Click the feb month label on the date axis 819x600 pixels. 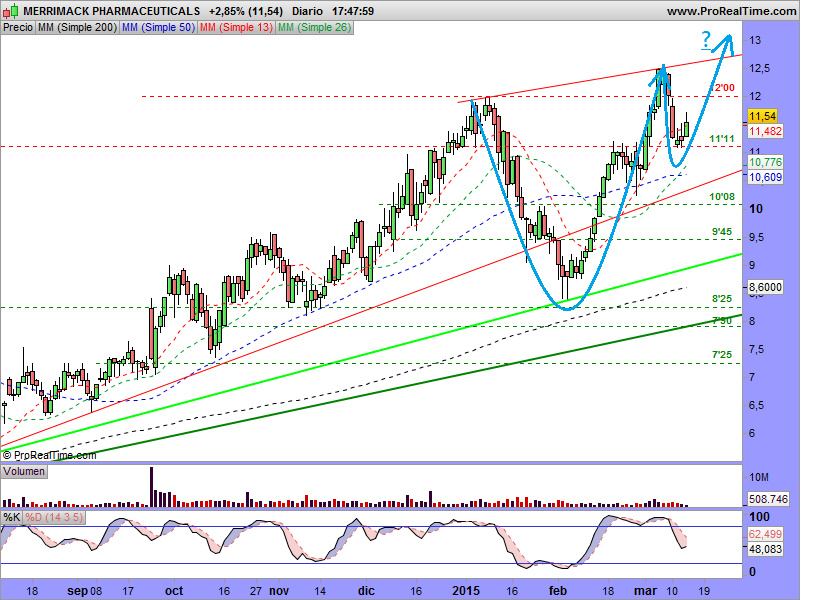(558, 591)
